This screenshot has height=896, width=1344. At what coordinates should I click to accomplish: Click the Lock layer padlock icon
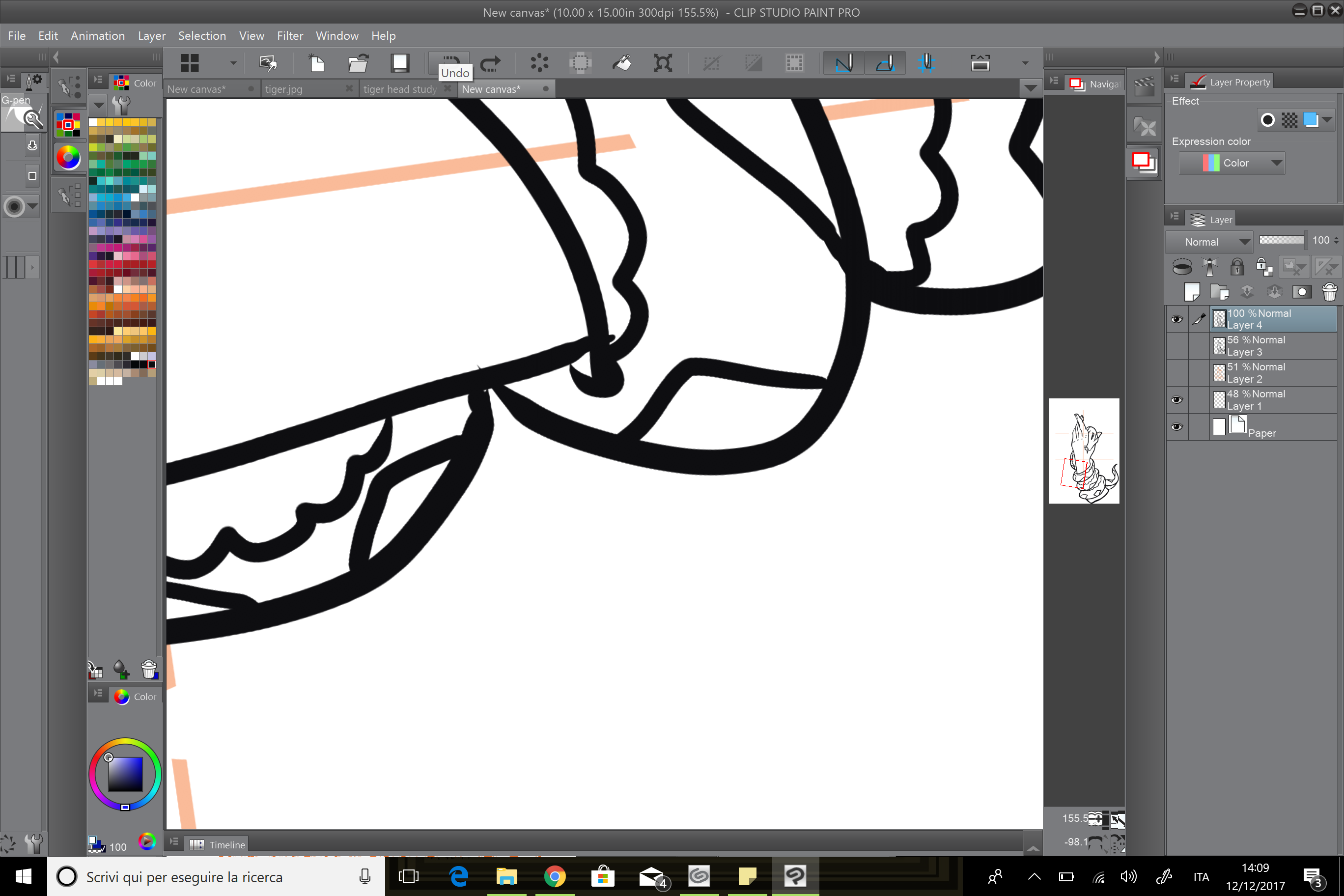pyautogui.click(x=1237, y=267)
